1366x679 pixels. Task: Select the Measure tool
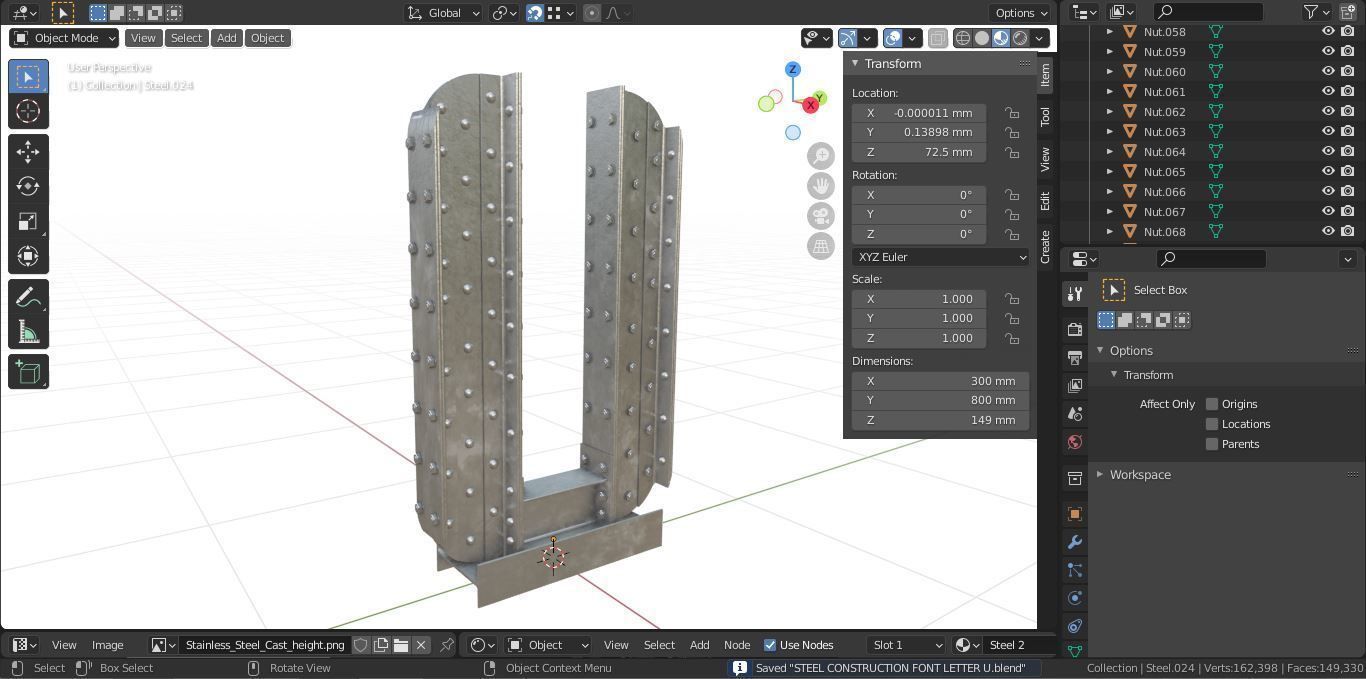[28, 332]
